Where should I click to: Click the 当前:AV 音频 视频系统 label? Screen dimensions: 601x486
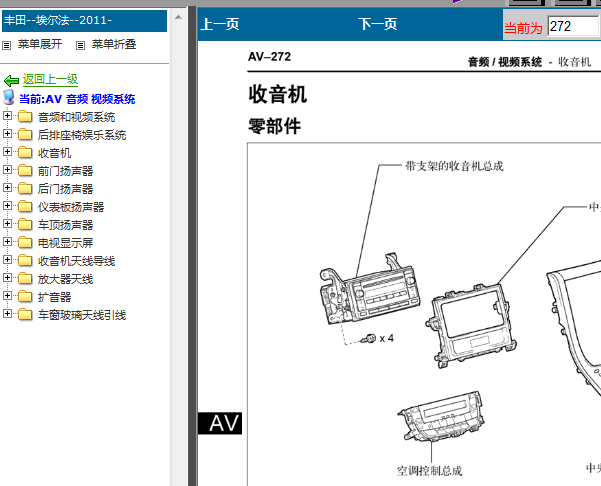77,99
